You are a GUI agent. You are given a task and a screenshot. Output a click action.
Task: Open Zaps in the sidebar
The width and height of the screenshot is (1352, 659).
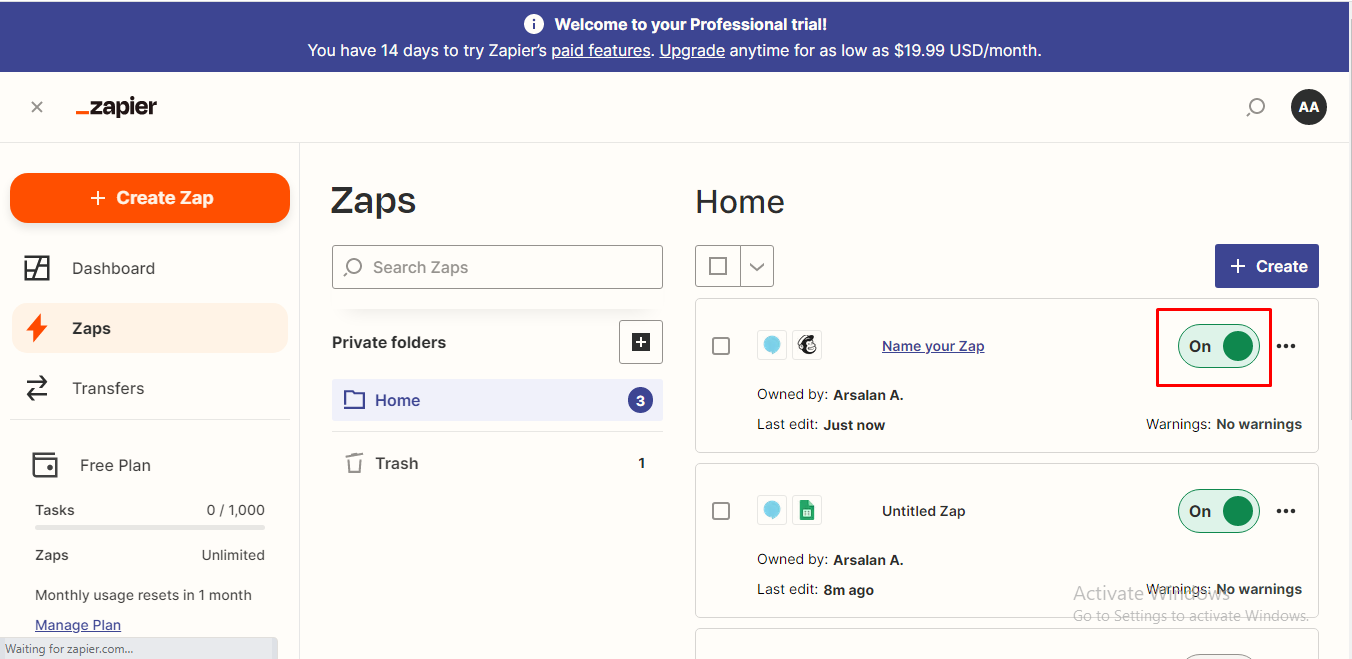coord(150,328)
